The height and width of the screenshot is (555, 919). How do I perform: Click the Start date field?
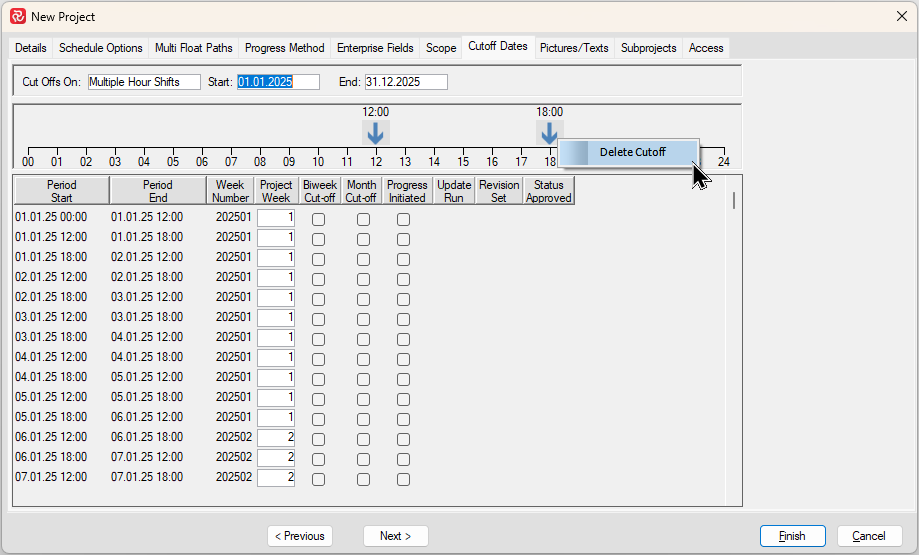click(x=278, y=82)
